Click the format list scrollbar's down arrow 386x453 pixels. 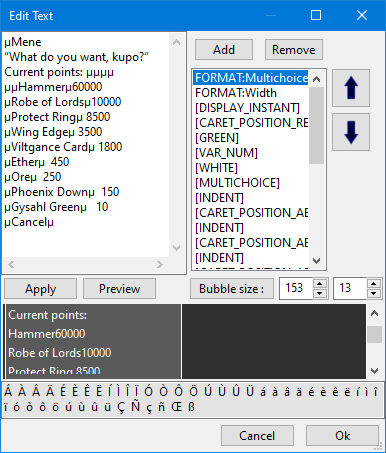(x=316, y=261)
